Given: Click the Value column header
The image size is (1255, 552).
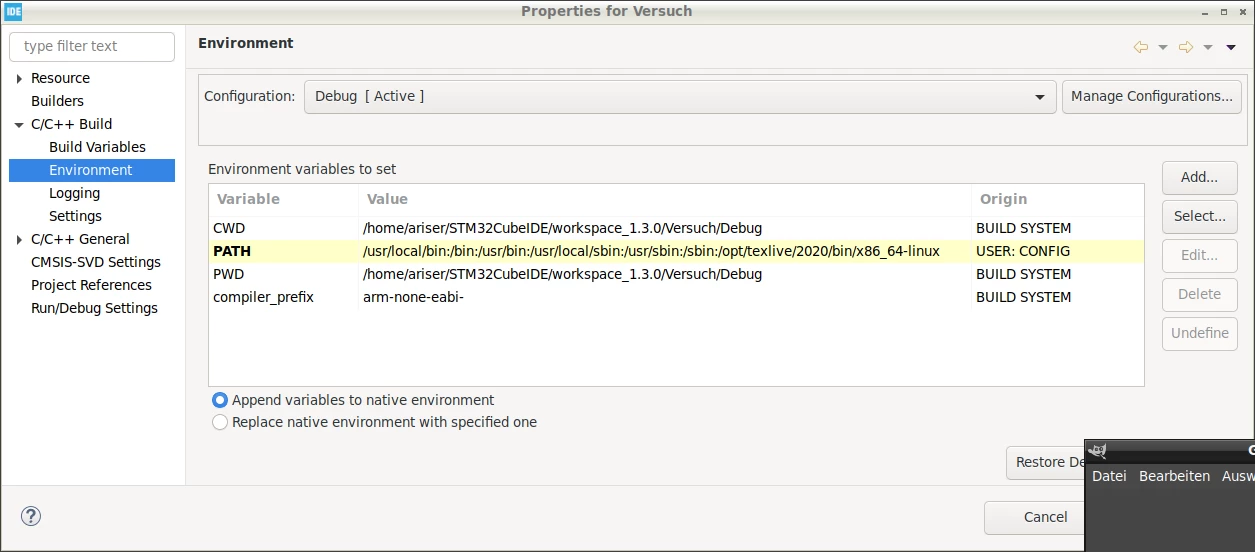Looking at the screenshot, I should click(665, 199).
